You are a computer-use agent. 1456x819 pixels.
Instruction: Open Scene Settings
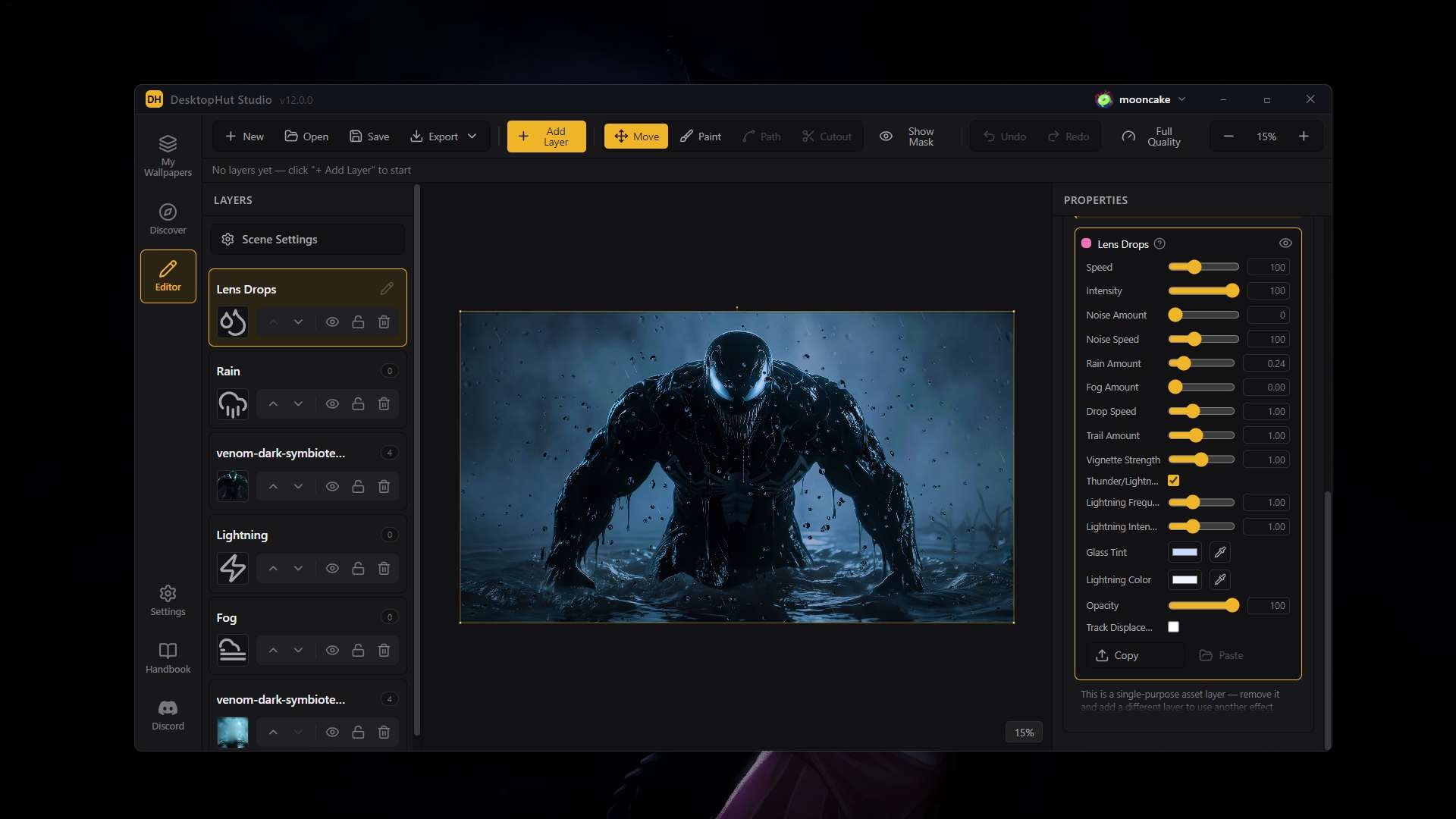tap(307, 239)
